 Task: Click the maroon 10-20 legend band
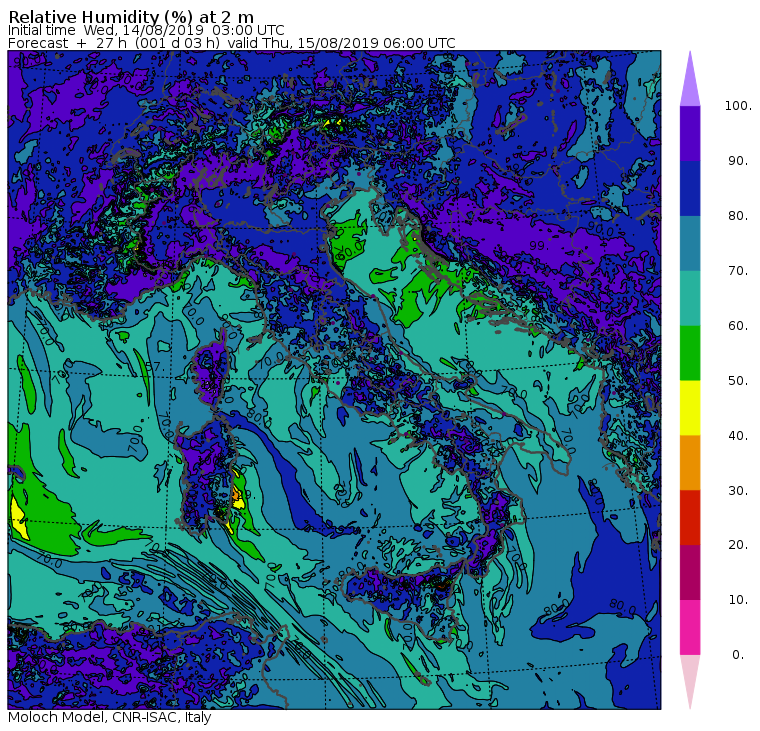click(690, 572)
